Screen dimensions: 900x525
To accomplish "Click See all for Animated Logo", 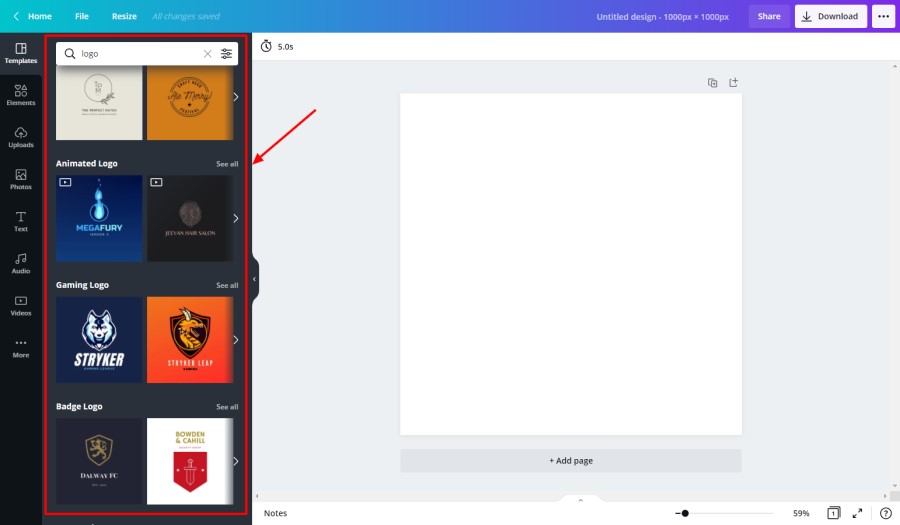I will [x=227, y=164].
